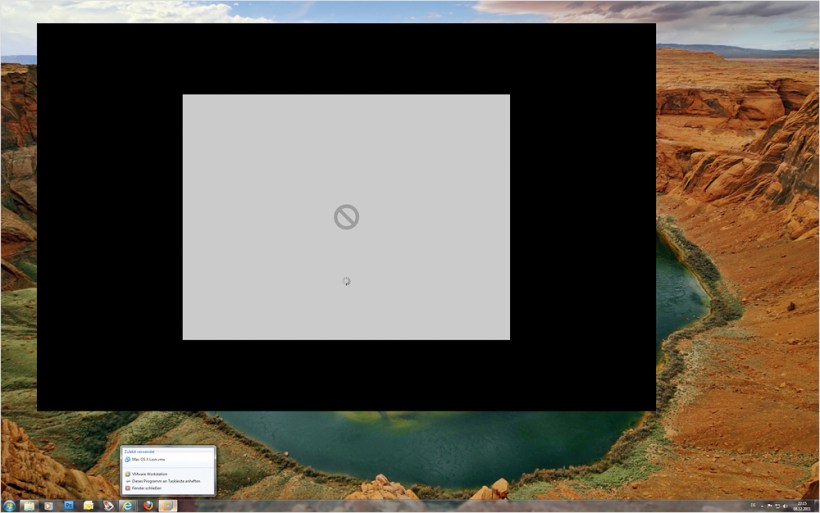This screenshot has height=513, width=820.
Task: Open the network status tray icon
Action: (x=778, y=506)
